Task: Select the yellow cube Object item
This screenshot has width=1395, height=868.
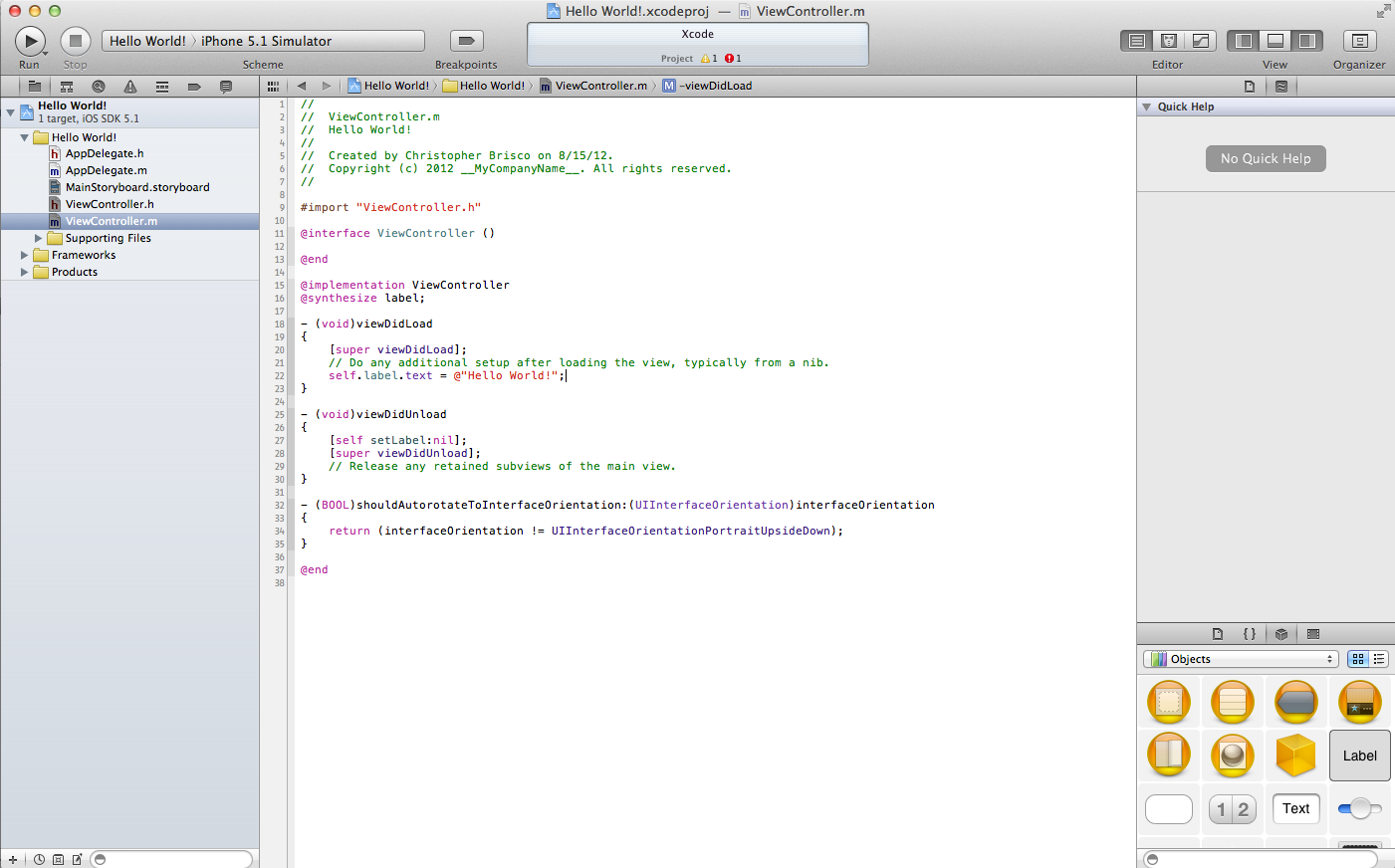Action: 1296,756
